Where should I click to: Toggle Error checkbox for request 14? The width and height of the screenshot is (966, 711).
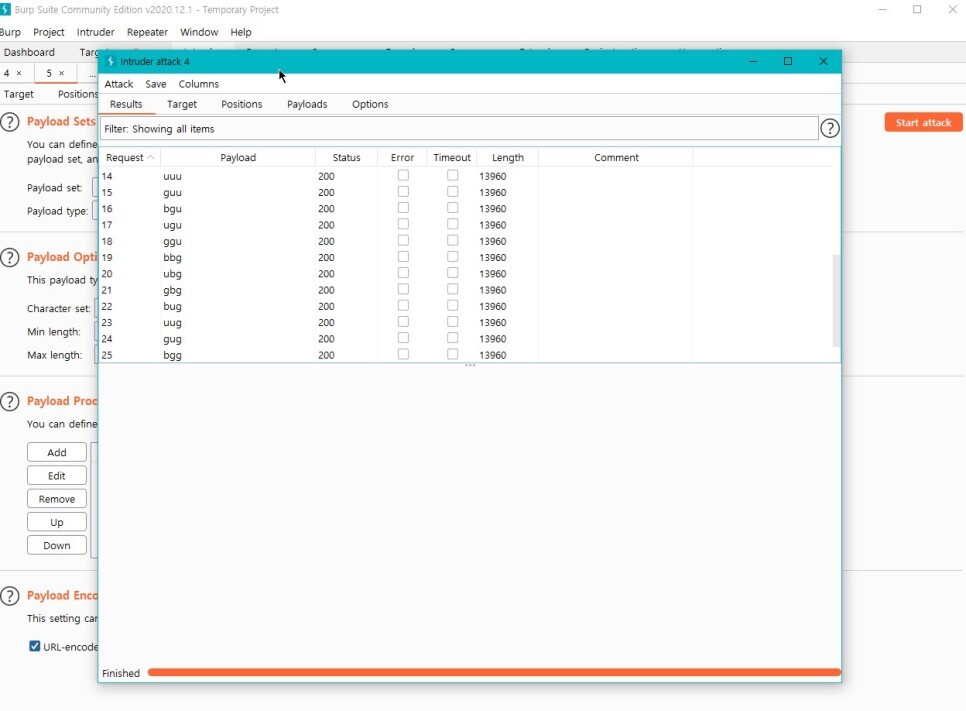click(403, 176)
